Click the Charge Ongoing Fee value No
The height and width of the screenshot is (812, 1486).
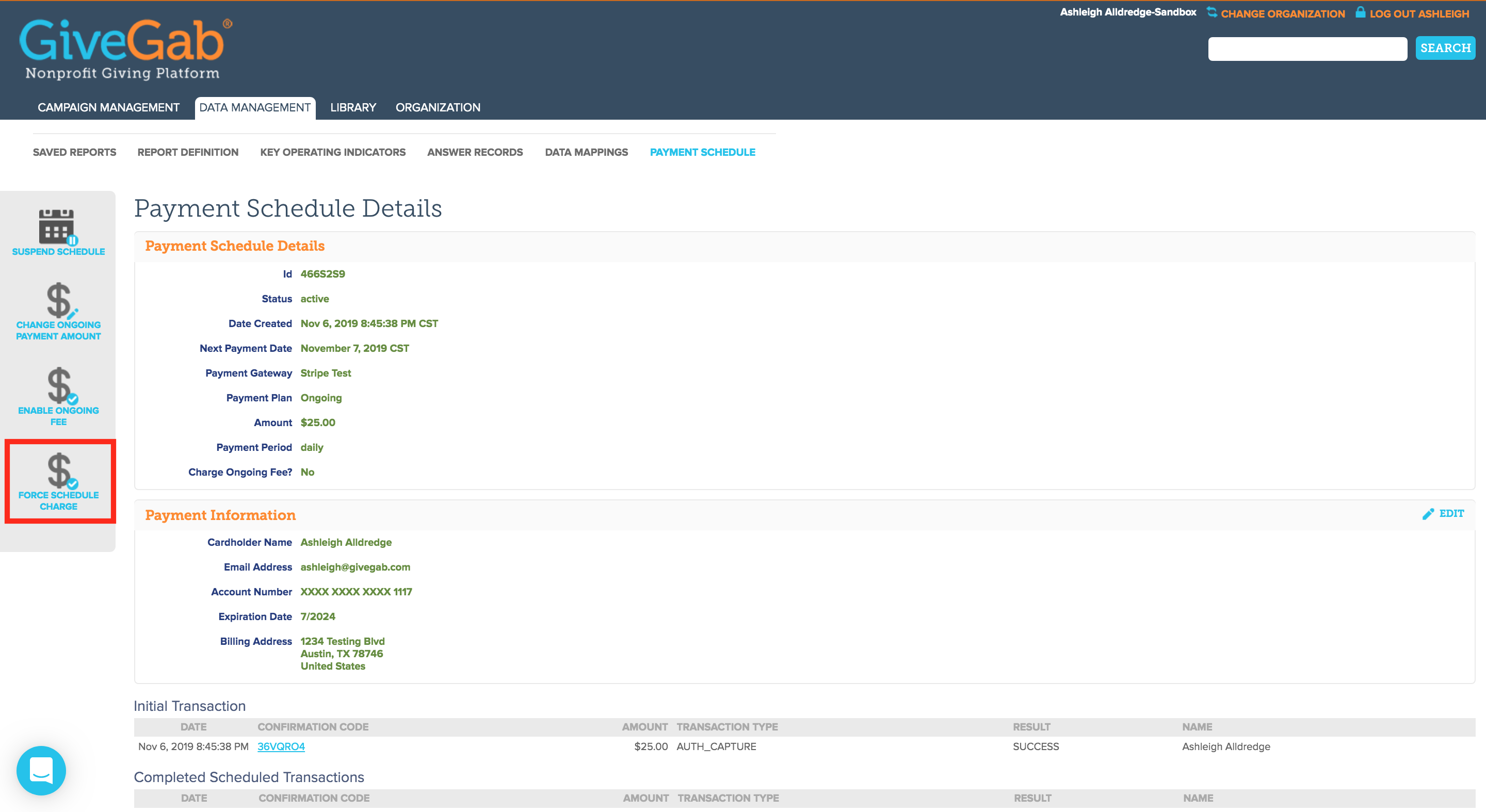pyautogui.click(x=308, y=473)
